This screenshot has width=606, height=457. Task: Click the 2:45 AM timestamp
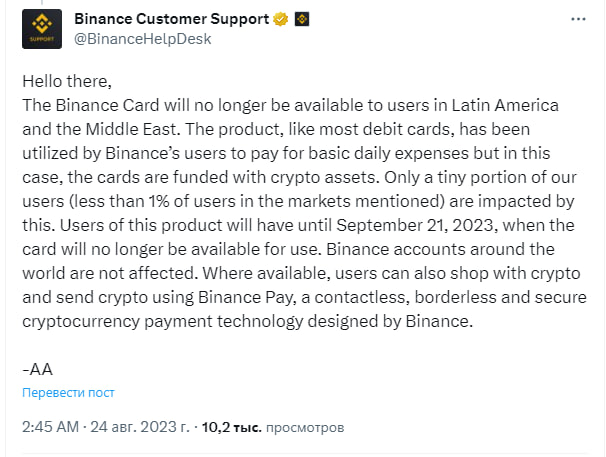click(x=50, y=427)
